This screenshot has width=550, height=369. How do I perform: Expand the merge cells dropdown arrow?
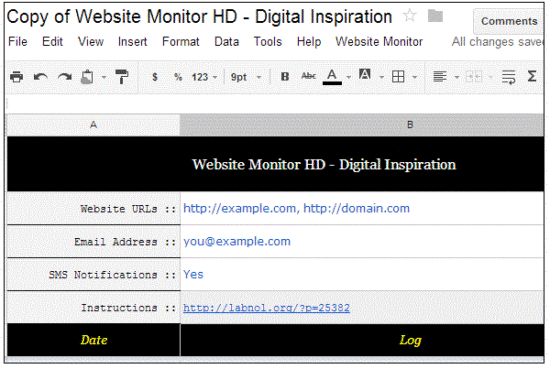pyautogui.click(x=490, y=77)
